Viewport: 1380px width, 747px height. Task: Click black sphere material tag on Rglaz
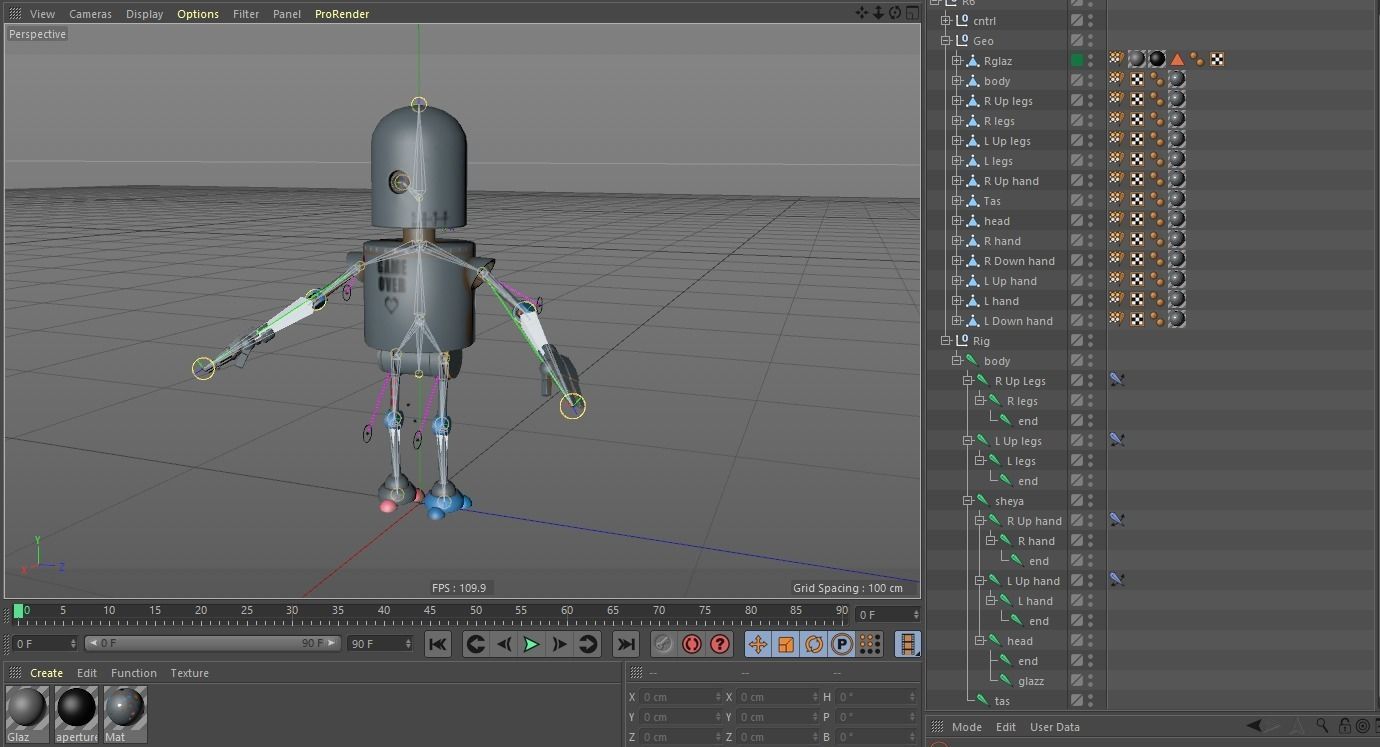[x=1157, y=60]
